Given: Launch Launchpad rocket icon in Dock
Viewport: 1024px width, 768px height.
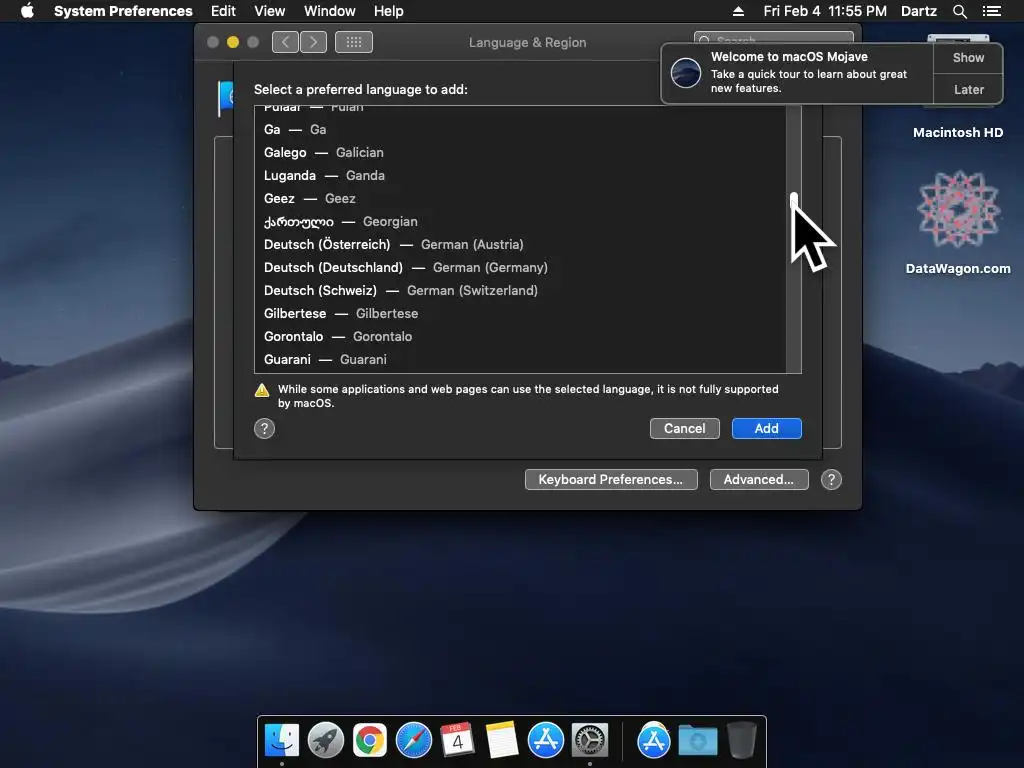Looking at the screenshot, I should click(x=326, y=741).
